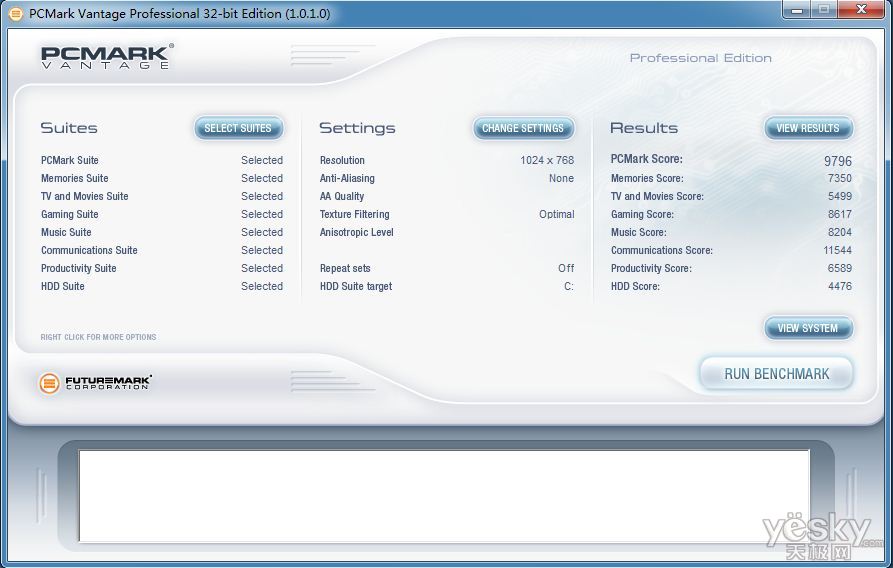893x568 pixels.
Task: Select the TV and Movies Suite row
Action: tap(162, 196)
